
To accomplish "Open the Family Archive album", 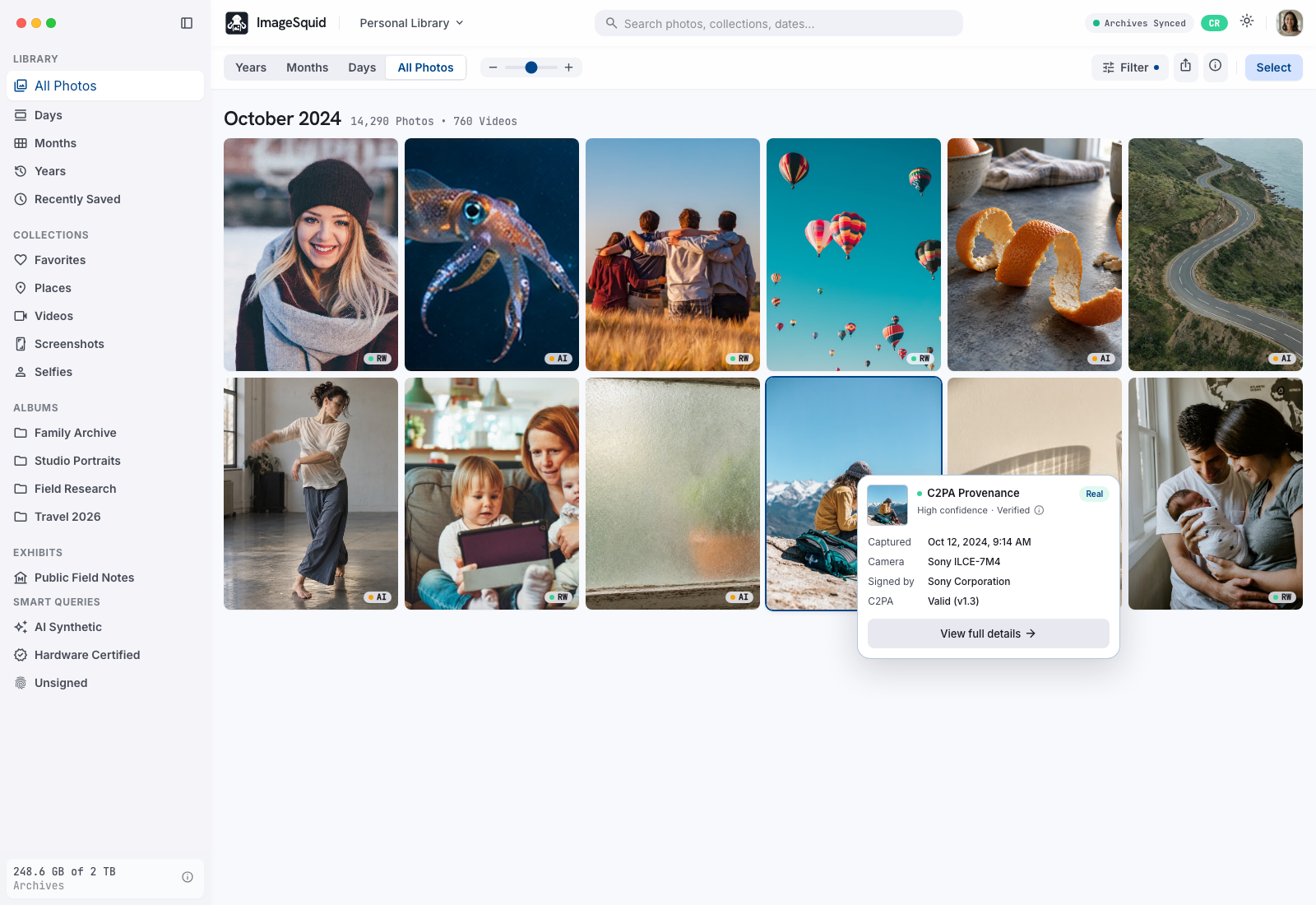I will click(105, 433).
